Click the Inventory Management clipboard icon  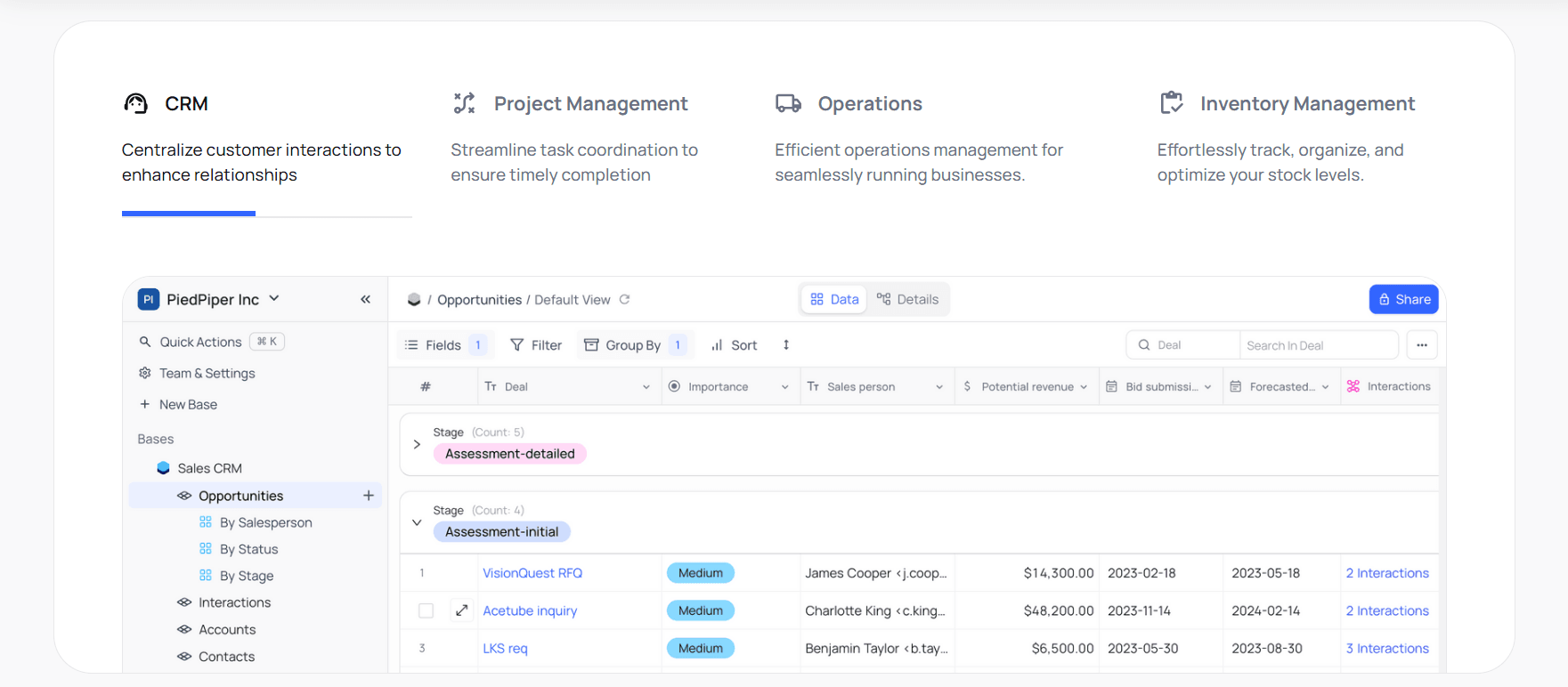pos(1172,102)
